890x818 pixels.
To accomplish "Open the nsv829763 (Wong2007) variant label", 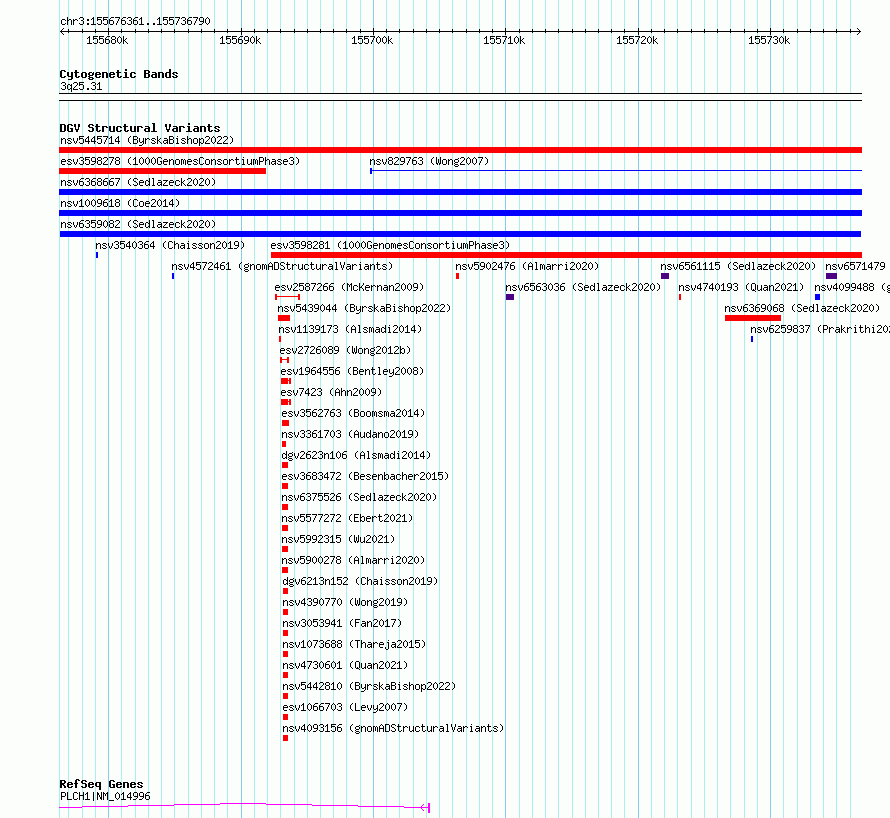I will [x=429, y=161].
